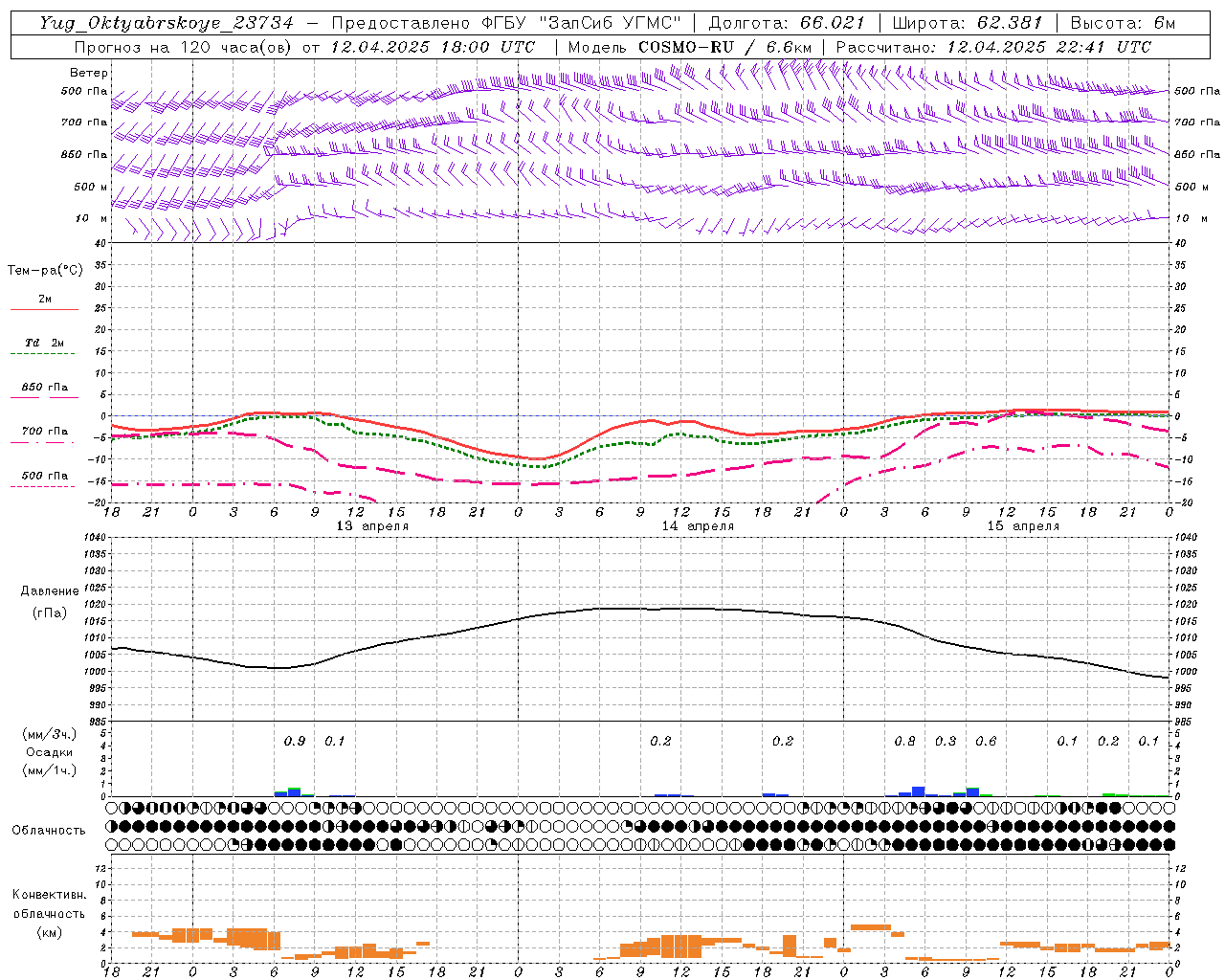The width and height of the screenshot is (1225, 980).
Task: Select the 0.8 precipitation amount
Action: pyautogui.click(x=904, y=741)
